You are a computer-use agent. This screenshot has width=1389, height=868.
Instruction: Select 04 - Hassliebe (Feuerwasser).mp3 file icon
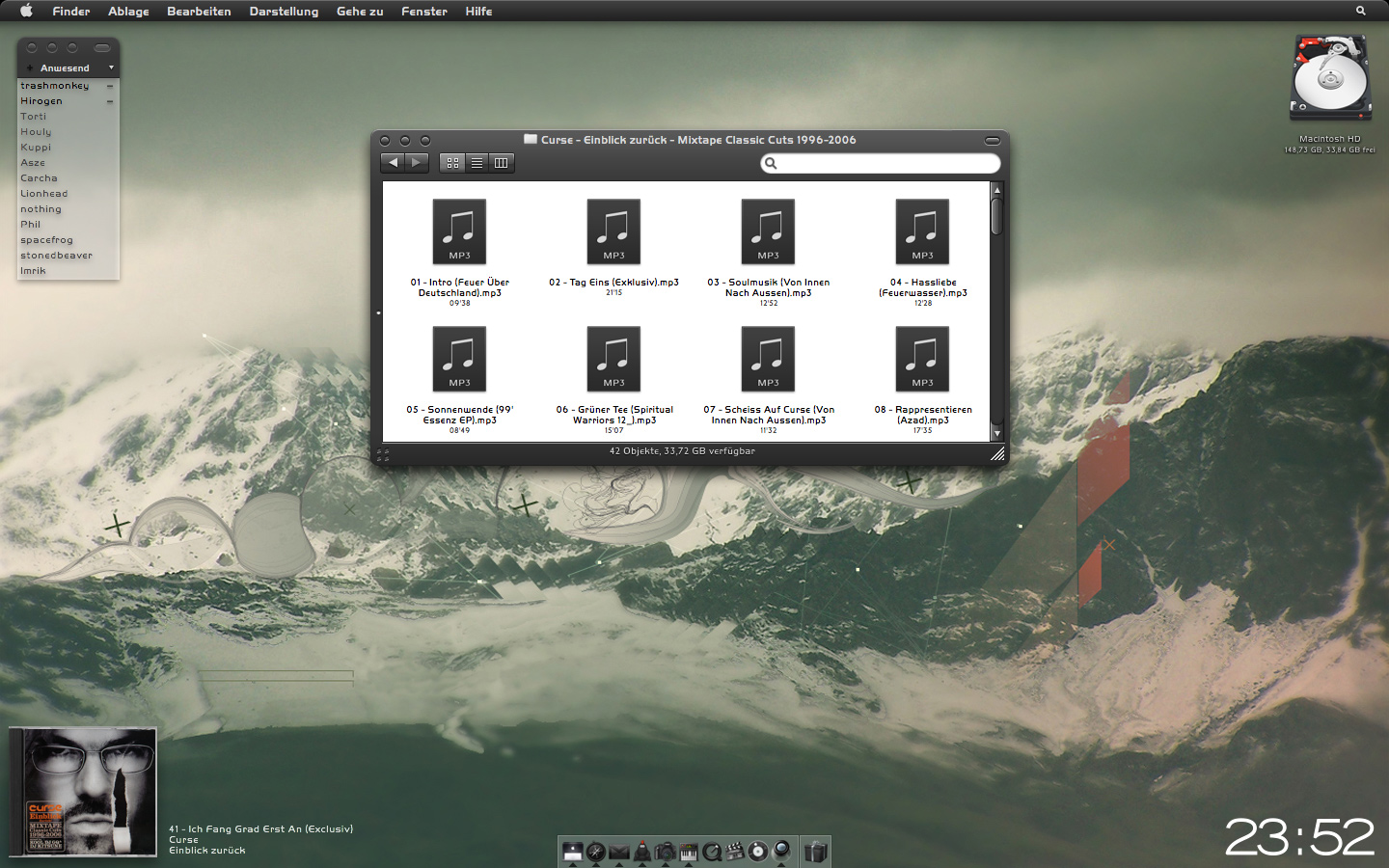click(922, 231)
